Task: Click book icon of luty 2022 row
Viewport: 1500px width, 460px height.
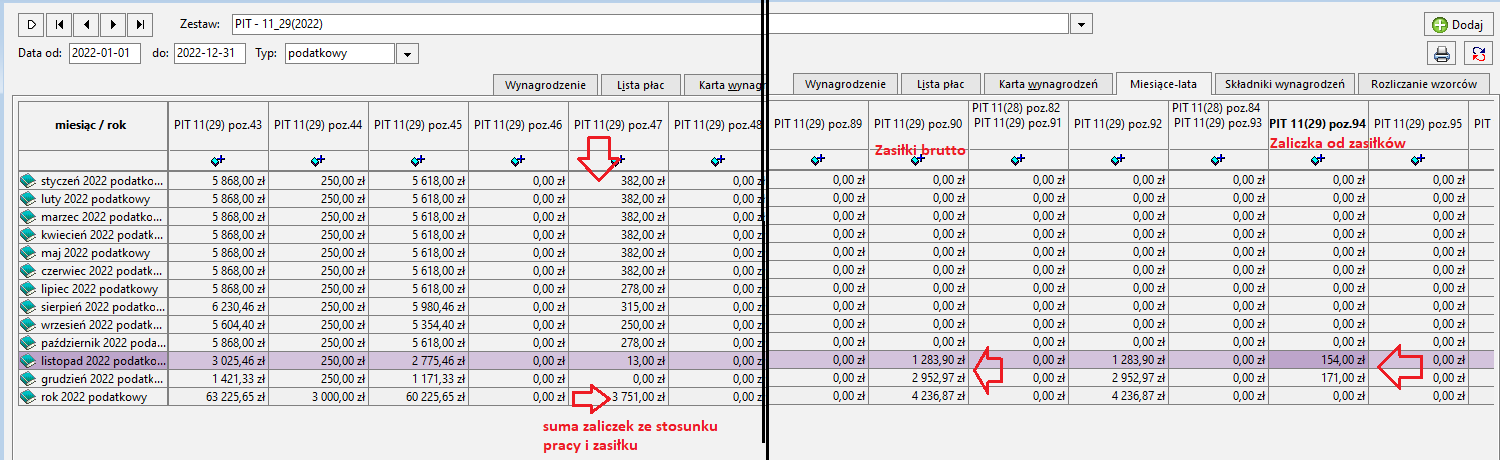Action: point(29,198)
